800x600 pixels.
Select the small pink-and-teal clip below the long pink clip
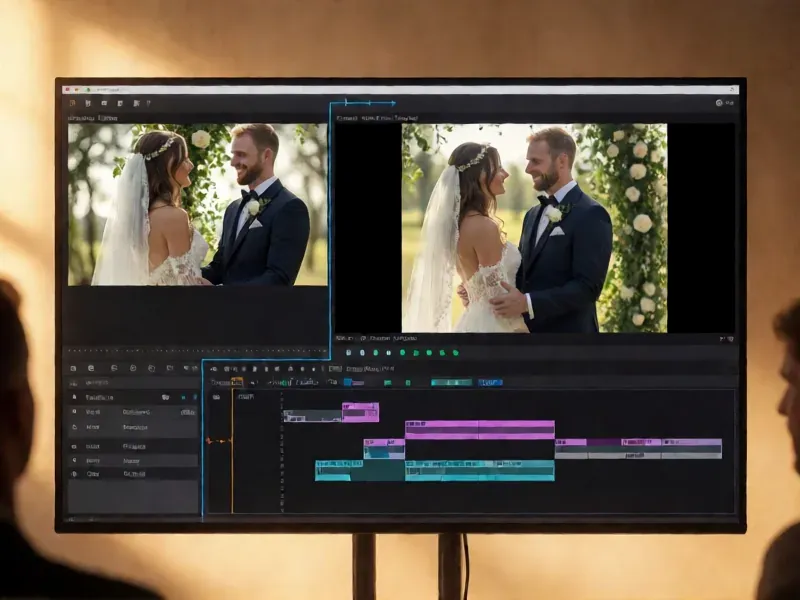click(384, 449)
